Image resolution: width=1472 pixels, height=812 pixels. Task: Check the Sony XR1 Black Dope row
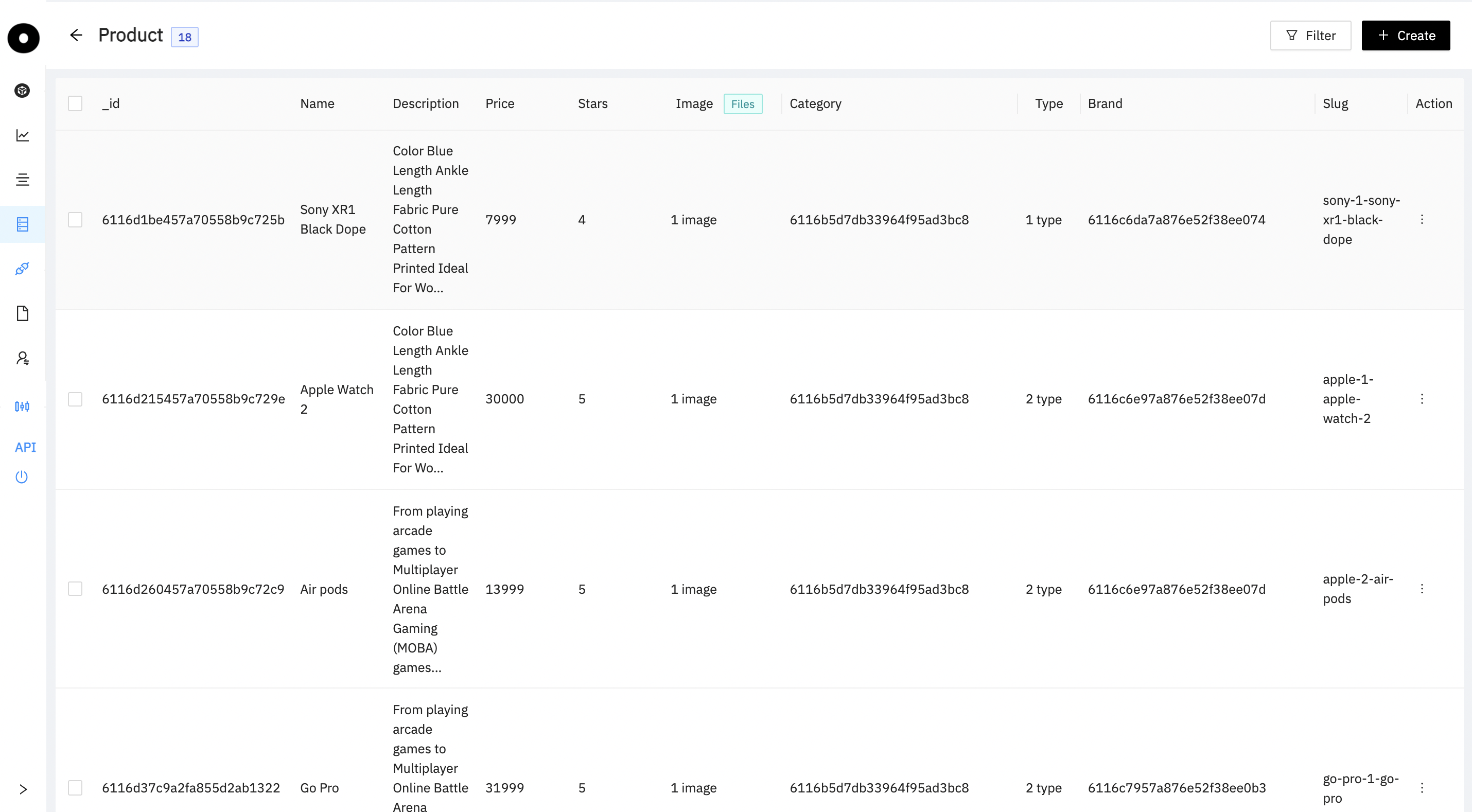(75, 220)
